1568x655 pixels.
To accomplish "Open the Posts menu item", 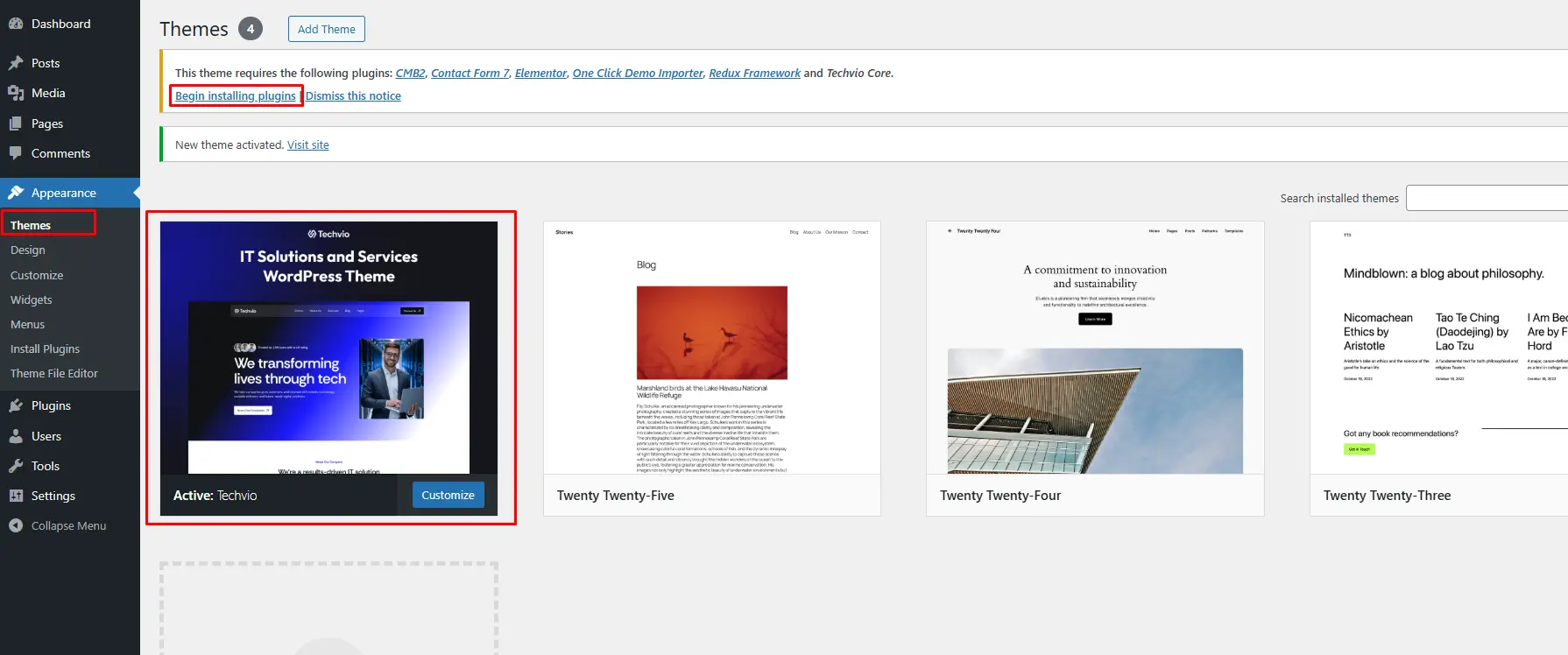I will [70, 63].
